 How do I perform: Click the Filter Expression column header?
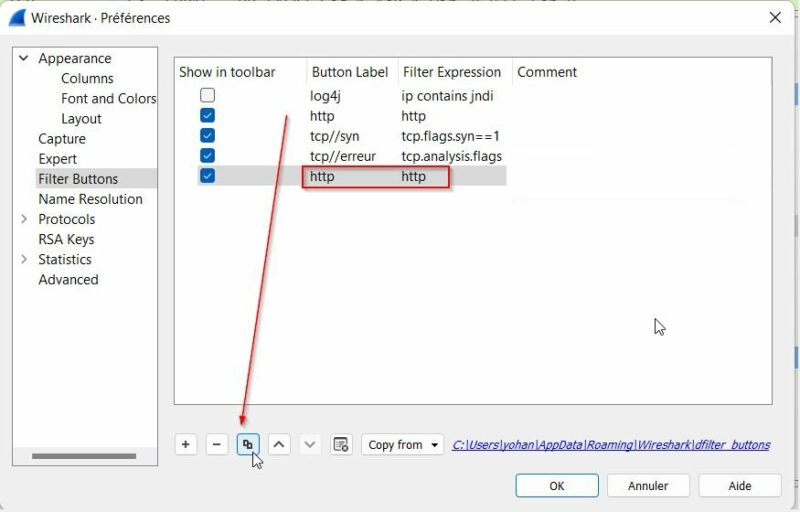(452, 72)
